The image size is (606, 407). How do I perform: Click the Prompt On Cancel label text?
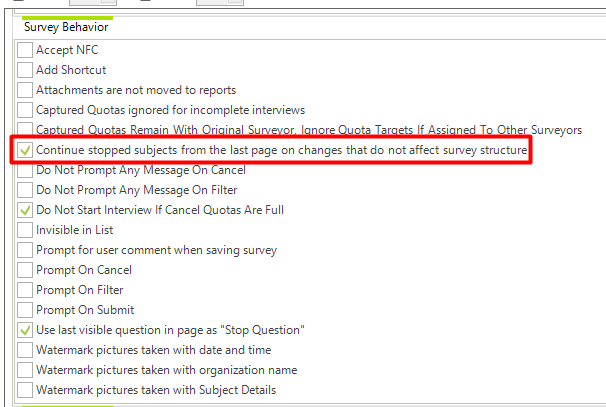(x=84, y=270)
